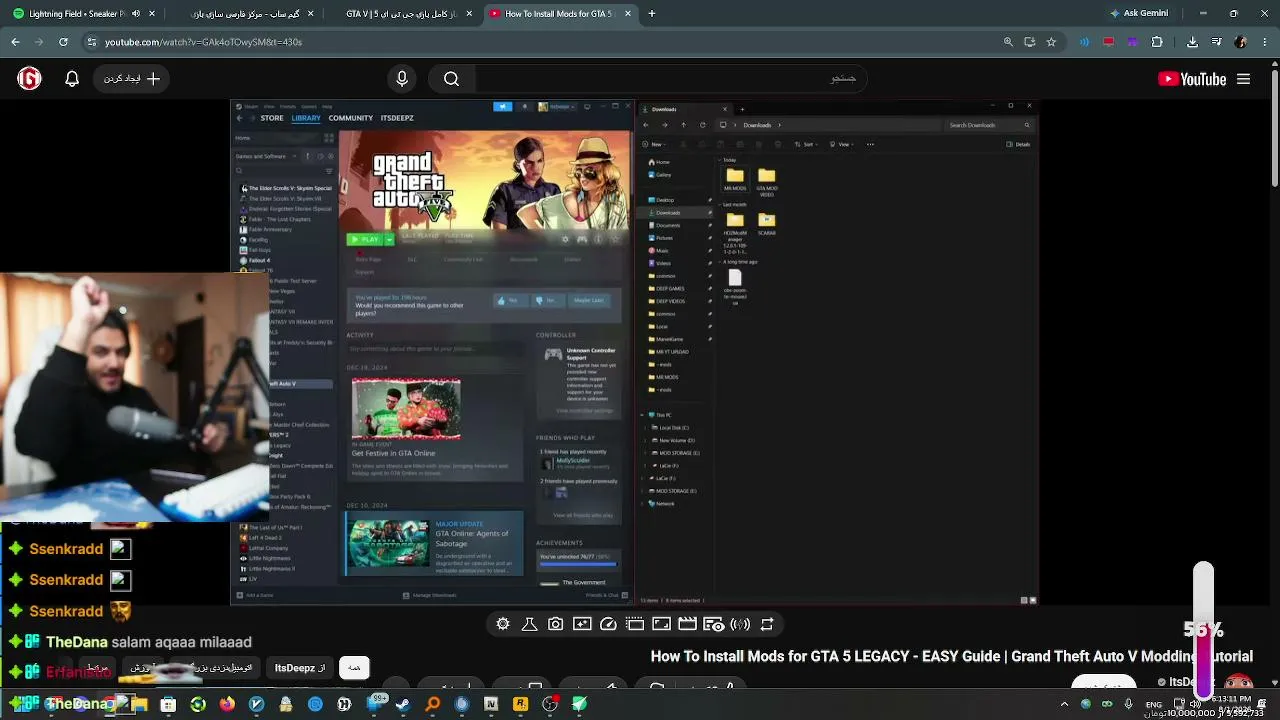Open Chrome extensions puzzle icon
The width and height of the screenshot is (1280, 720).
pyautogui.click(x=1157, y=42)
